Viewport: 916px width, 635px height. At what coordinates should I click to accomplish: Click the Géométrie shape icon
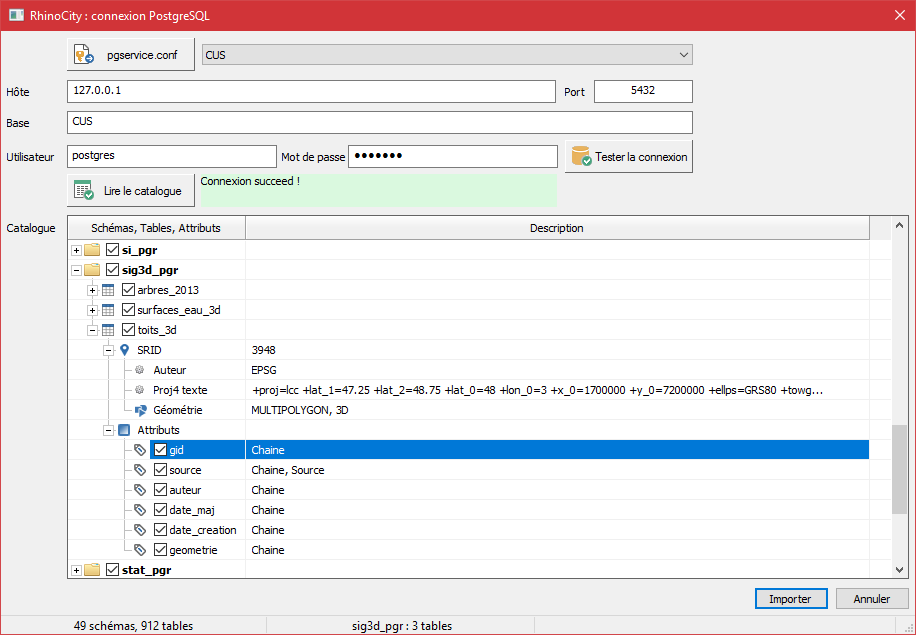140,410
